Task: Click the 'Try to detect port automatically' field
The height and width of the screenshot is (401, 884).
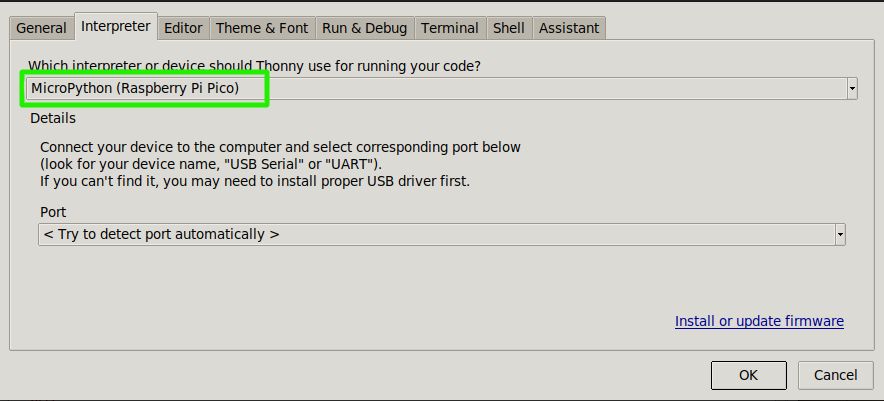Action: [436, 234]
